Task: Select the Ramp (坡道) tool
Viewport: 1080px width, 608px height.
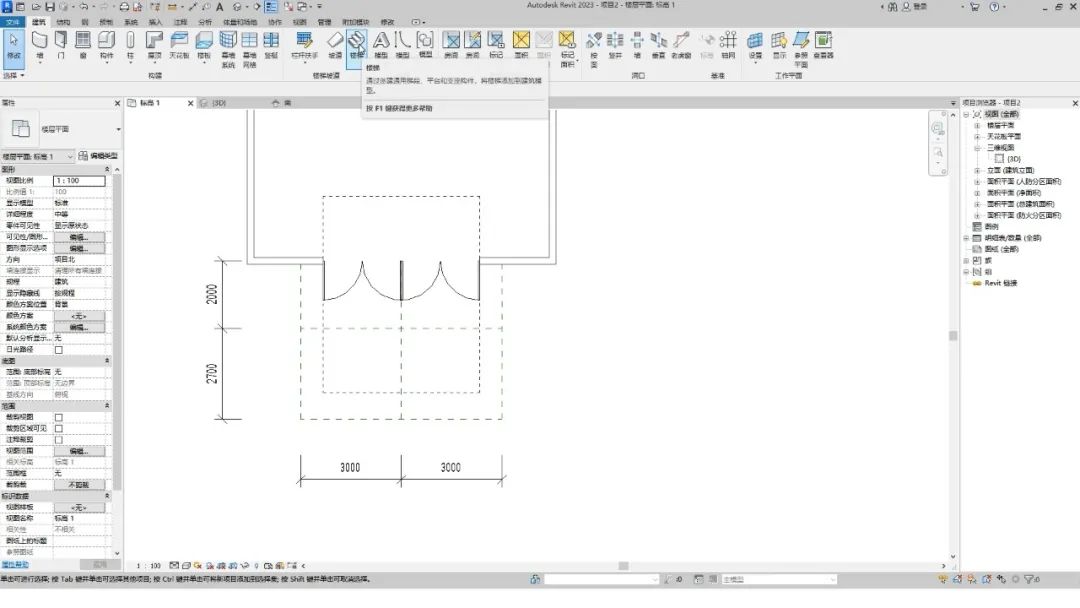Action: (x=335, y=45)
